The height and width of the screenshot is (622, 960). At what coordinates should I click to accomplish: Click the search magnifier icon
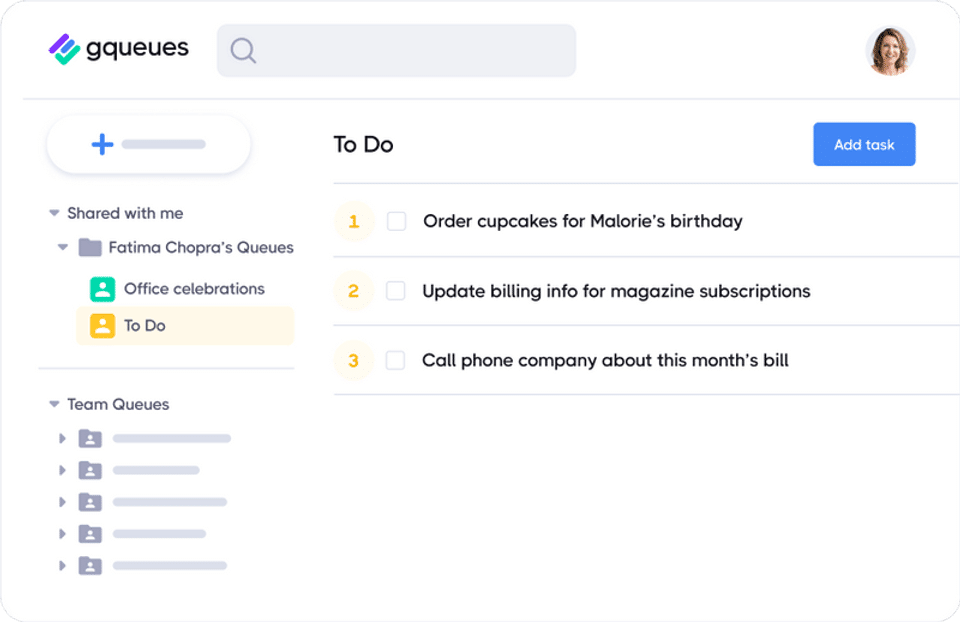[x=243, y=50]
